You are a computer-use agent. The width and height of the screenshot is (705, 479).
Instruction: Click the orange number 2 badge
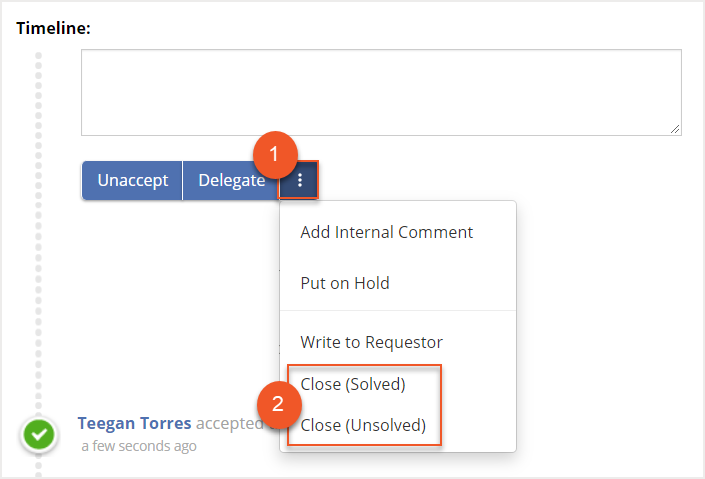point(279,404)
